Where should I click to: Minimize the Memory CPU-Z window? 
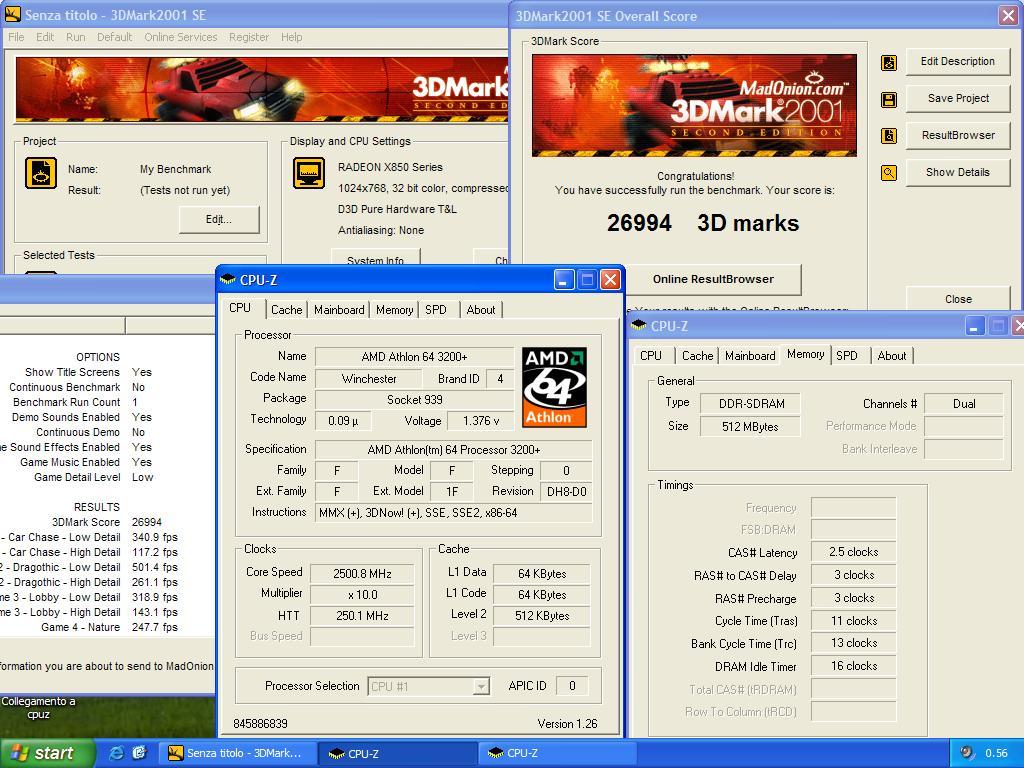[x=974, y=326]
